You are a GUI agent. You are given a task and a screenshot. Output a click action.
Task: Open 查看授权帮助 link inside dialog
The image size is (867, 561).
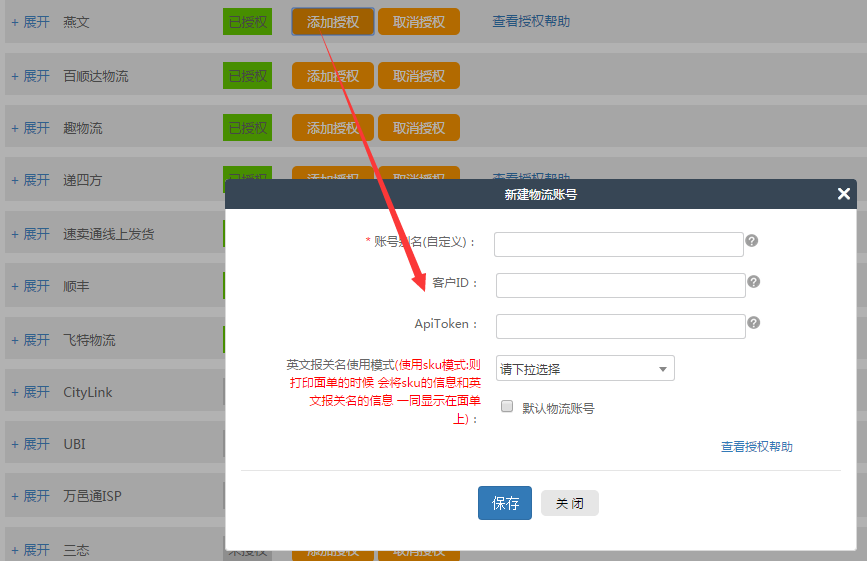756,447
